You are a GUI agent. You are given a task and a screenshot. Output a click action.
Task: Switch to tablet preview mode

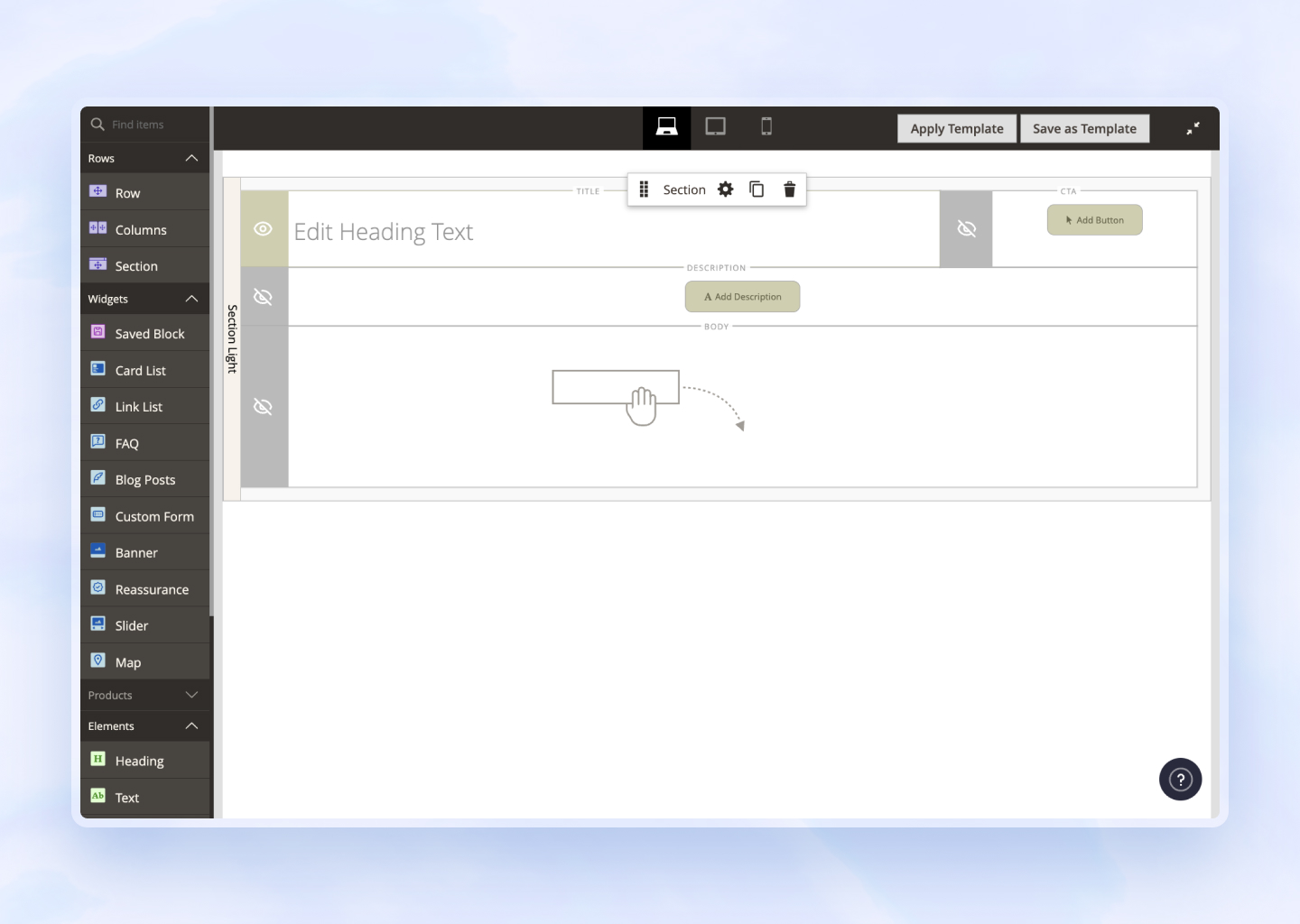pos(715,126)
